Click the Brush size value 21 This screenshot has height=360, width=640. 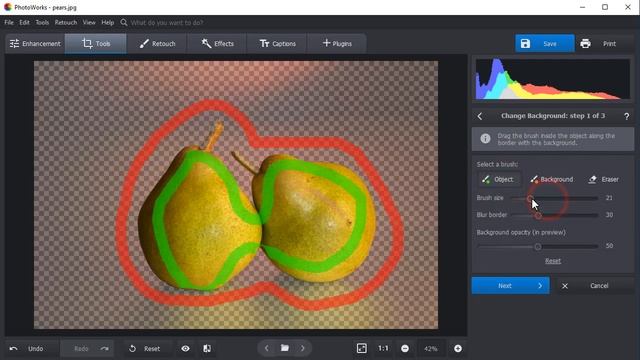[x=609, y=198]
